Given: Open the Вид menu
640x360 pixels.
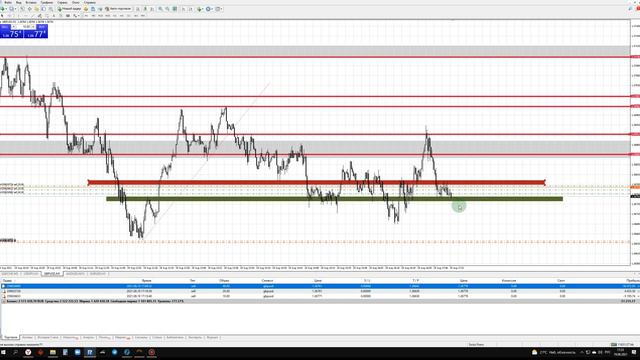Looking at the screenshot, I should 18,2.
